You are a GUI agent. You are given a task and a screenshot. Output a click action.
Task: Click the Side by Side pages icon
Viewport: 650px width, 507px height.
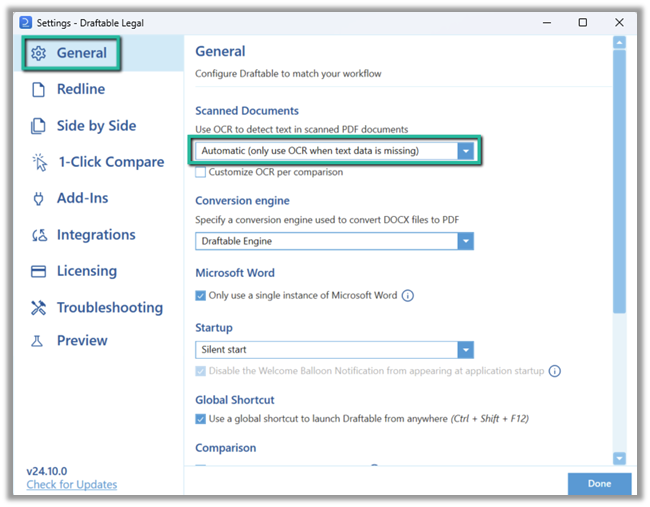38,126
